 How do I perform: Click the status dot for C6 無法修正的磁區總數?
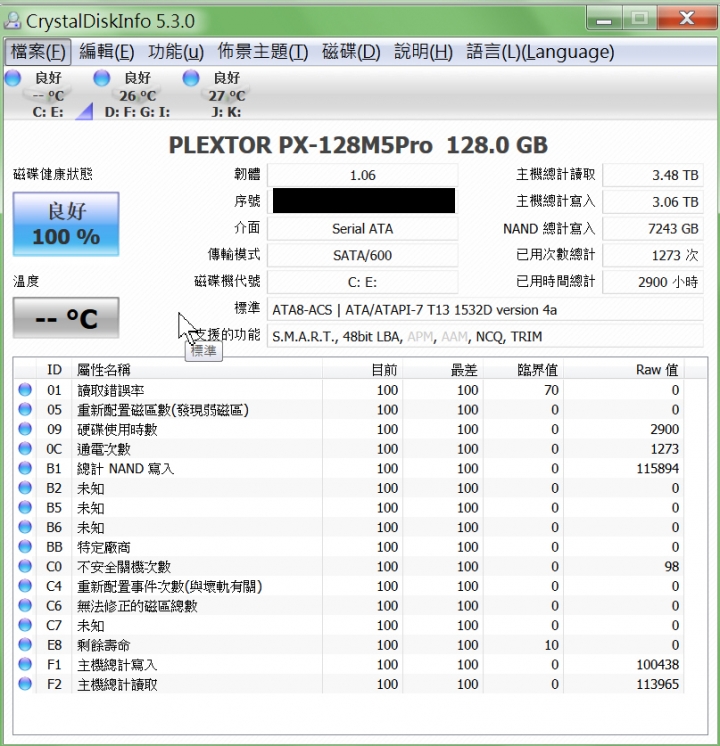pyautogui.click(x=25, y=606)
